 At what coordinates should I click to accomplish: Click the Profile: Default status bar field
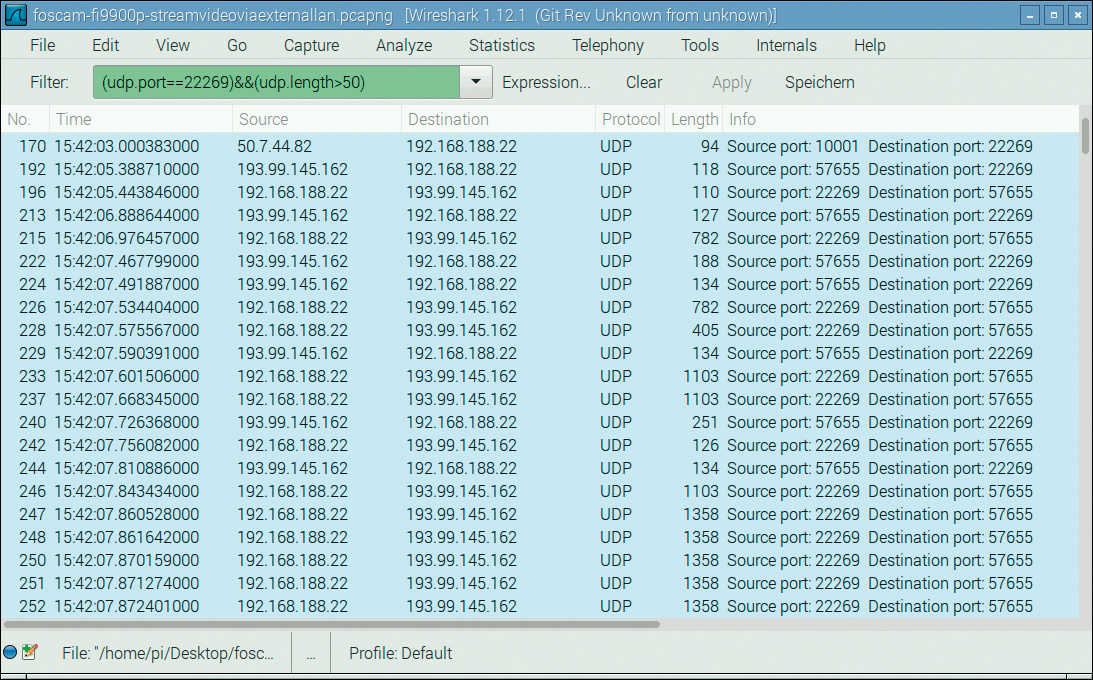(x=400, y=653)
